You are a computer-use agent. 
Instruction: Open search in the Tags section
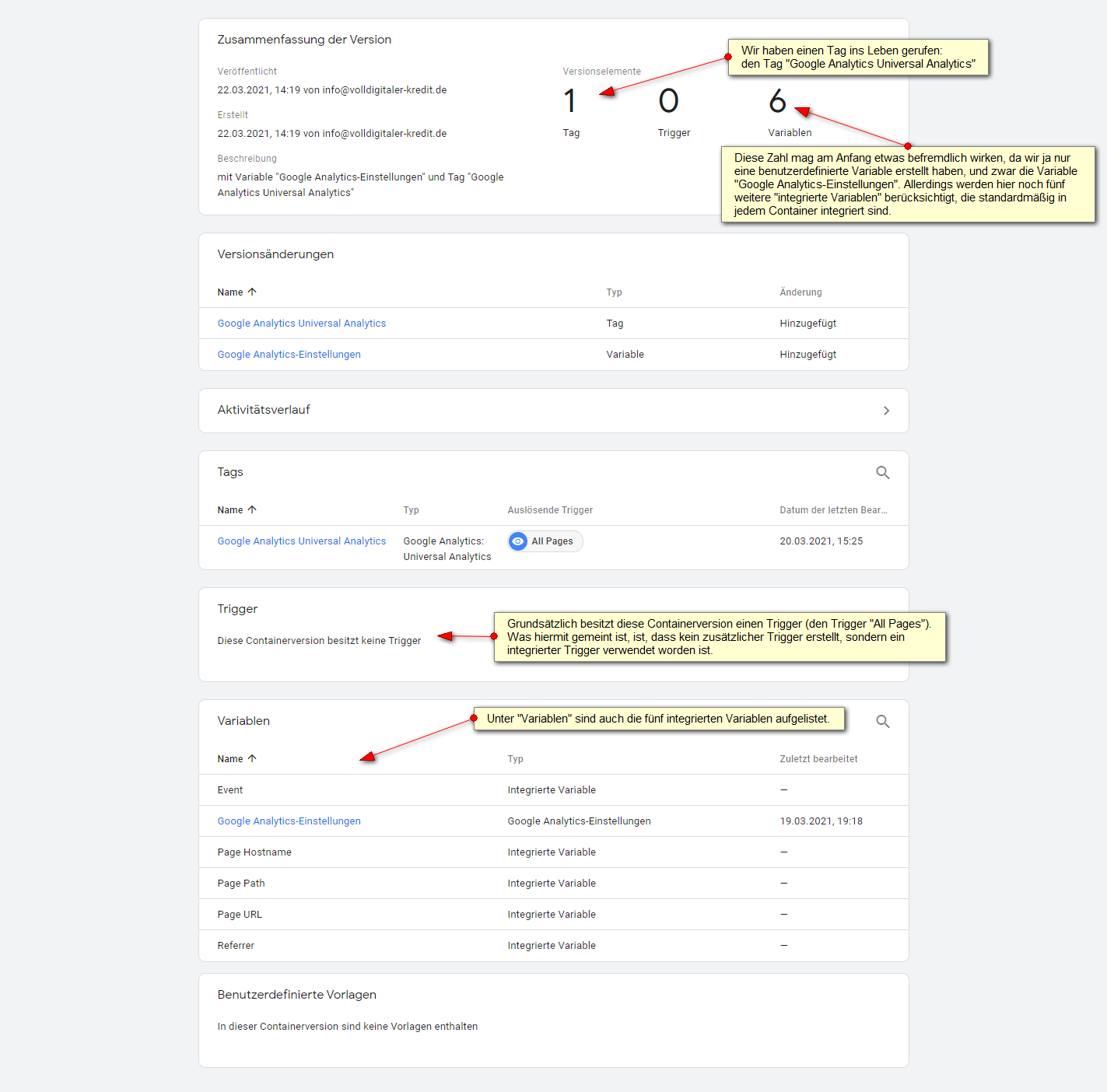pyautogui.click(x=883, y=472)
